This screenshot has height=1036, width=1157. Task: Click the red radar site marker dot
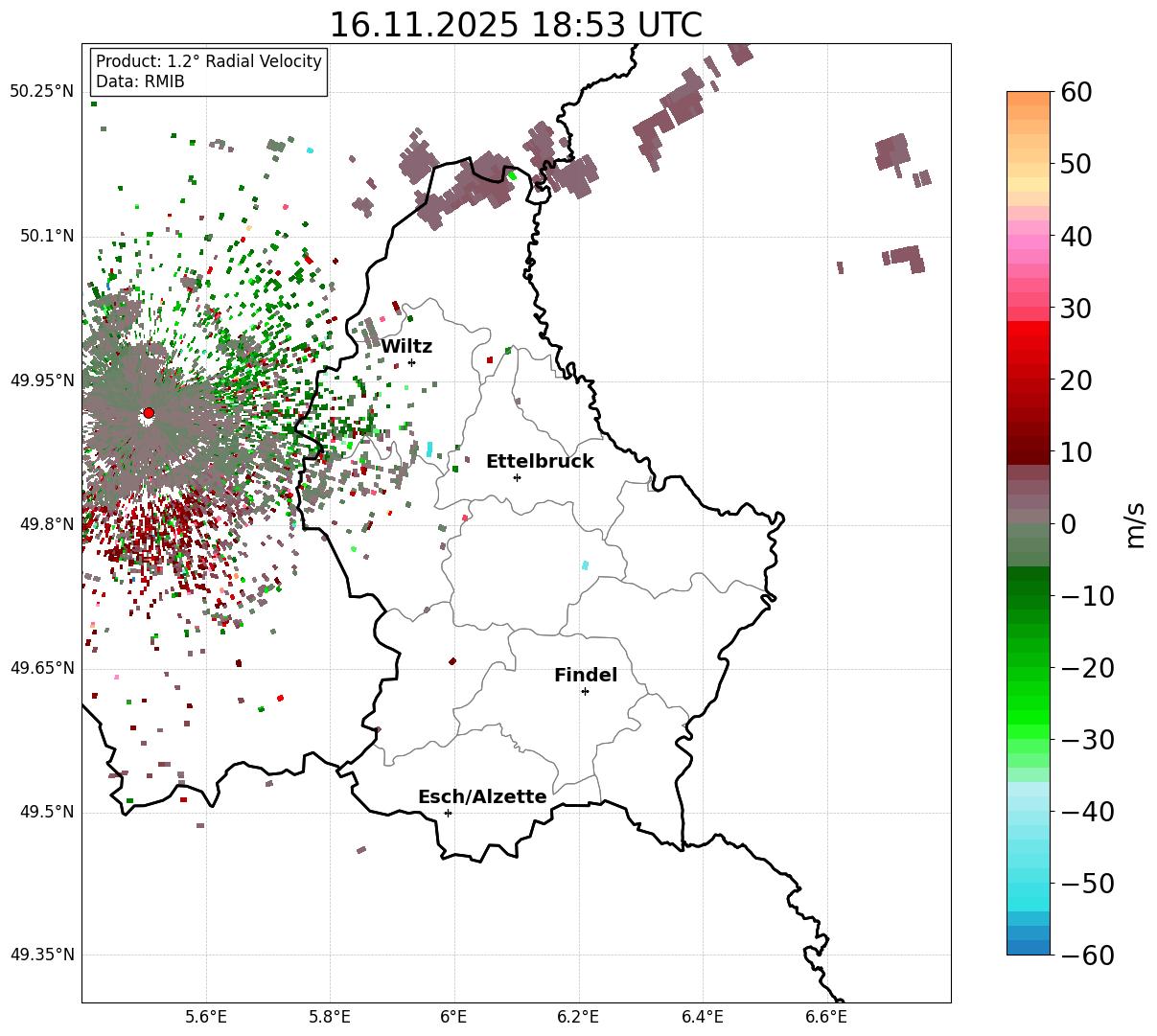pyautogui.click(x=149, y=413)
